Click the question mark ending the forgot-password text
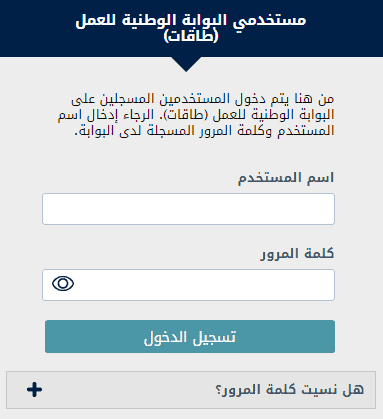Image resolution: width=383 pixels, height=419 pixels. coord(219,390)
